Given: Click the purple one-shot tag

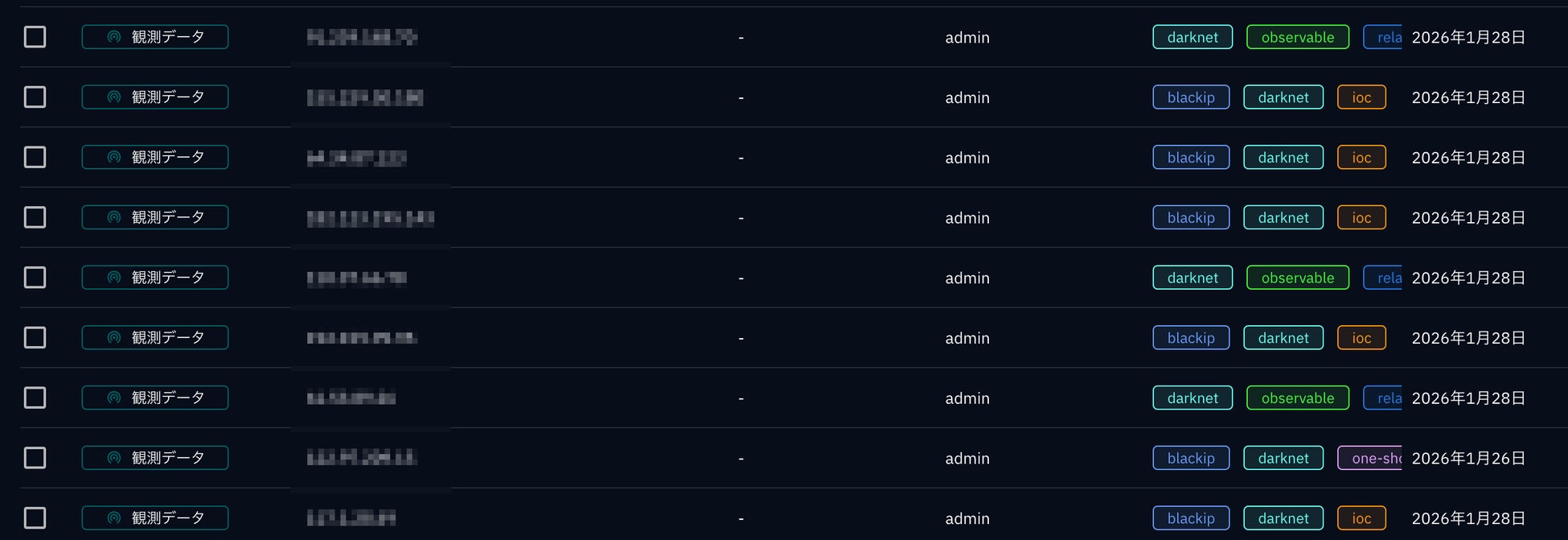Looking at the screenshot, I should click(1370, 458).
